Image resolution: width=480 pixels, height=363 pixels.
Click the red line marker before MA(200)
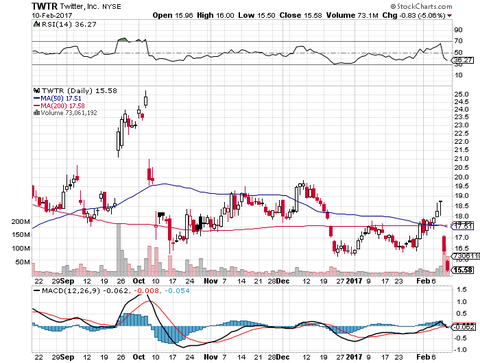[x=36, y=106]
